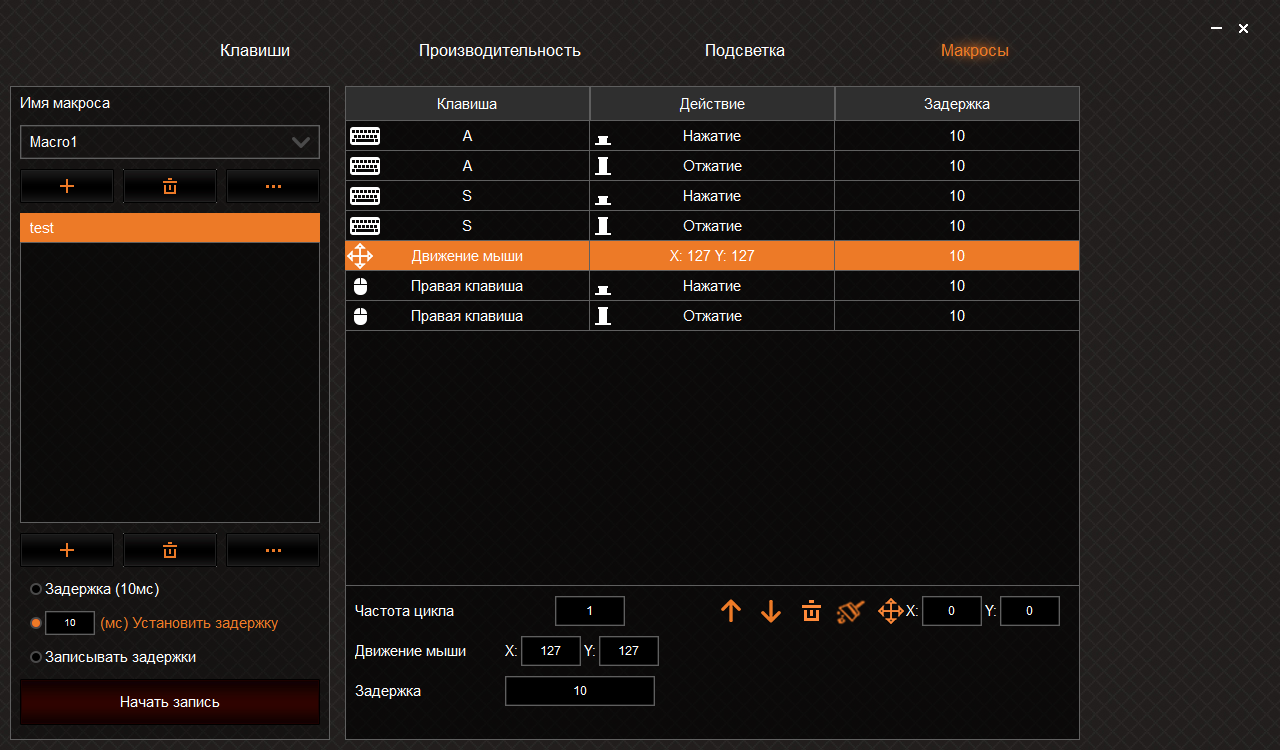Select the first A Нажатие row
This screenshot has width=1280, height=750.
pos(712,136)
